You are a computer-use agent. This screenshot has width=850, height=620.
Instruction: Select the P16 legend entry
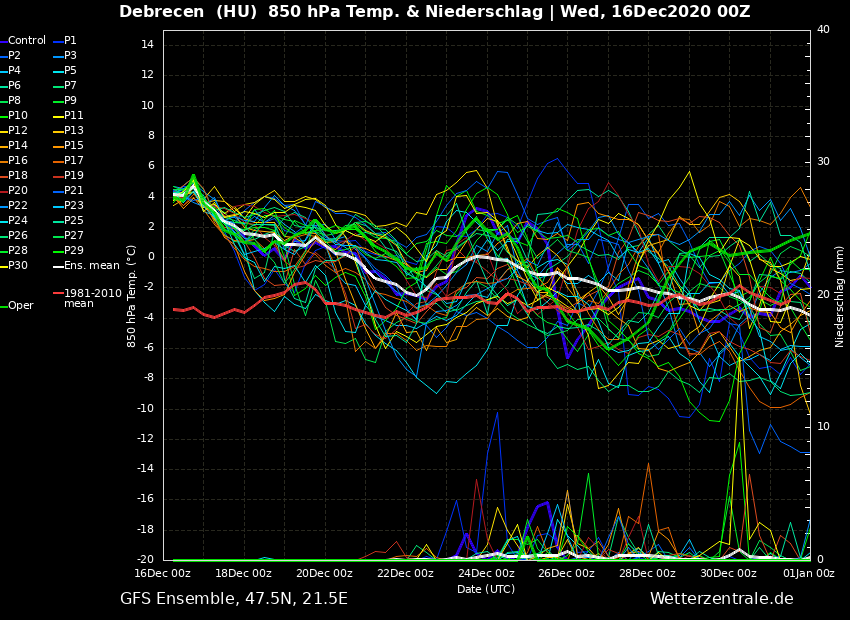point(18,161)
